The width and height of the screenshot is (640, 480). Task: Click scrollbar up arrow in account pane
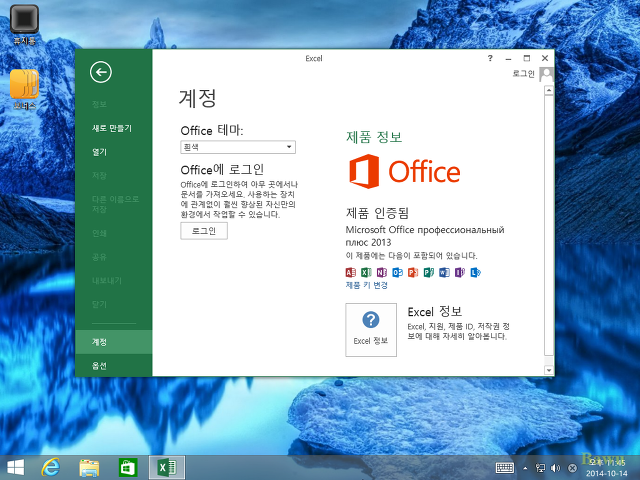(x=549, y=90)
